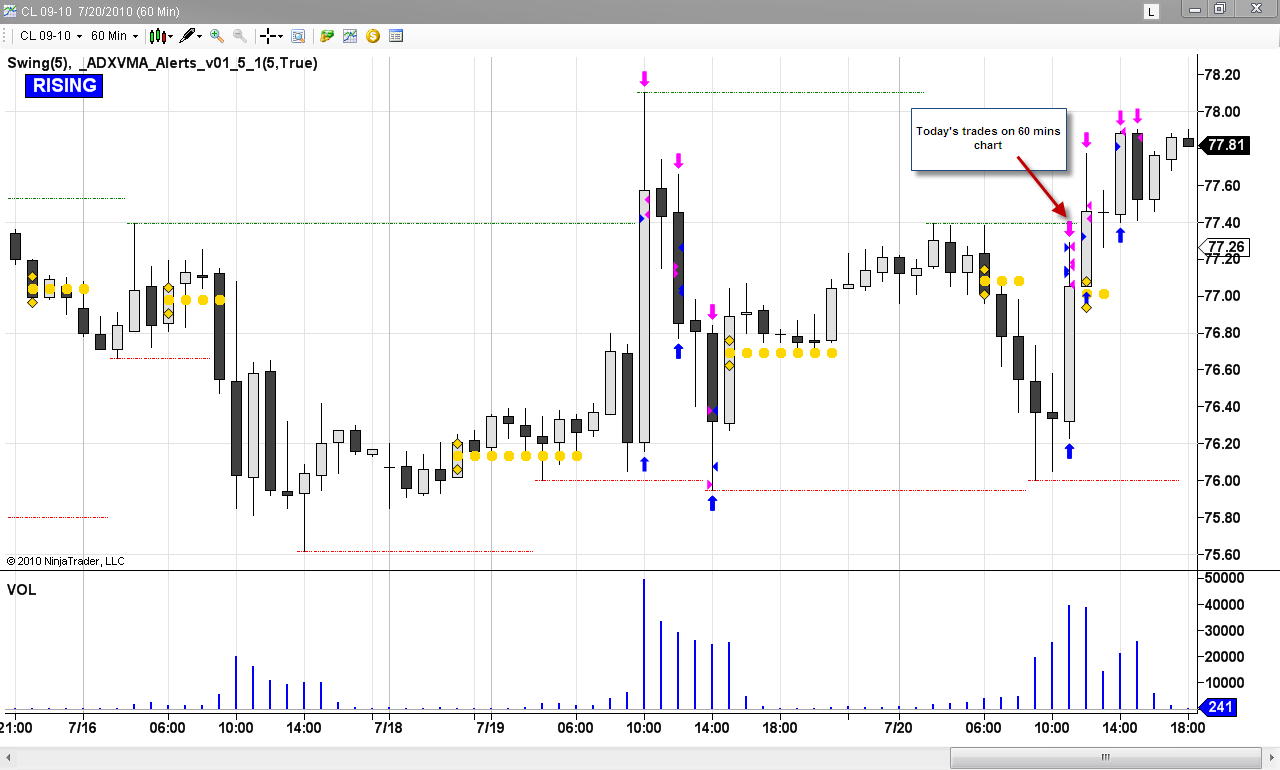This screenshot has width=1280, height=770.
Task: Click the 77.00 price axis label
Action: [1222, 296]
